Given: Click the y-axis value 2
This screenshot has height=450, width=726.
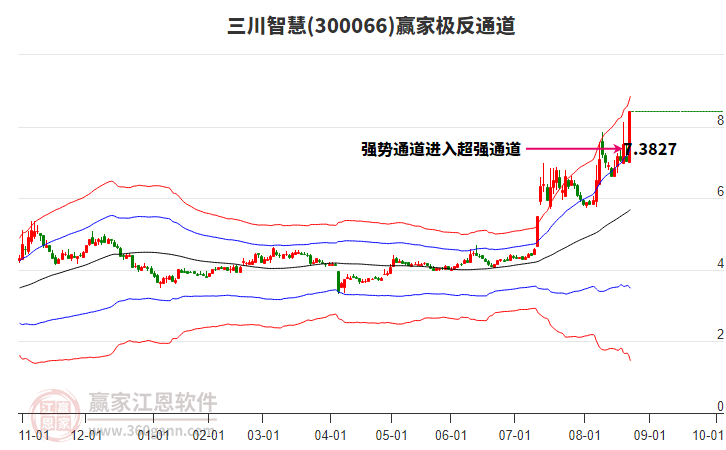Looking at the screenshot, I should (720, 334).
